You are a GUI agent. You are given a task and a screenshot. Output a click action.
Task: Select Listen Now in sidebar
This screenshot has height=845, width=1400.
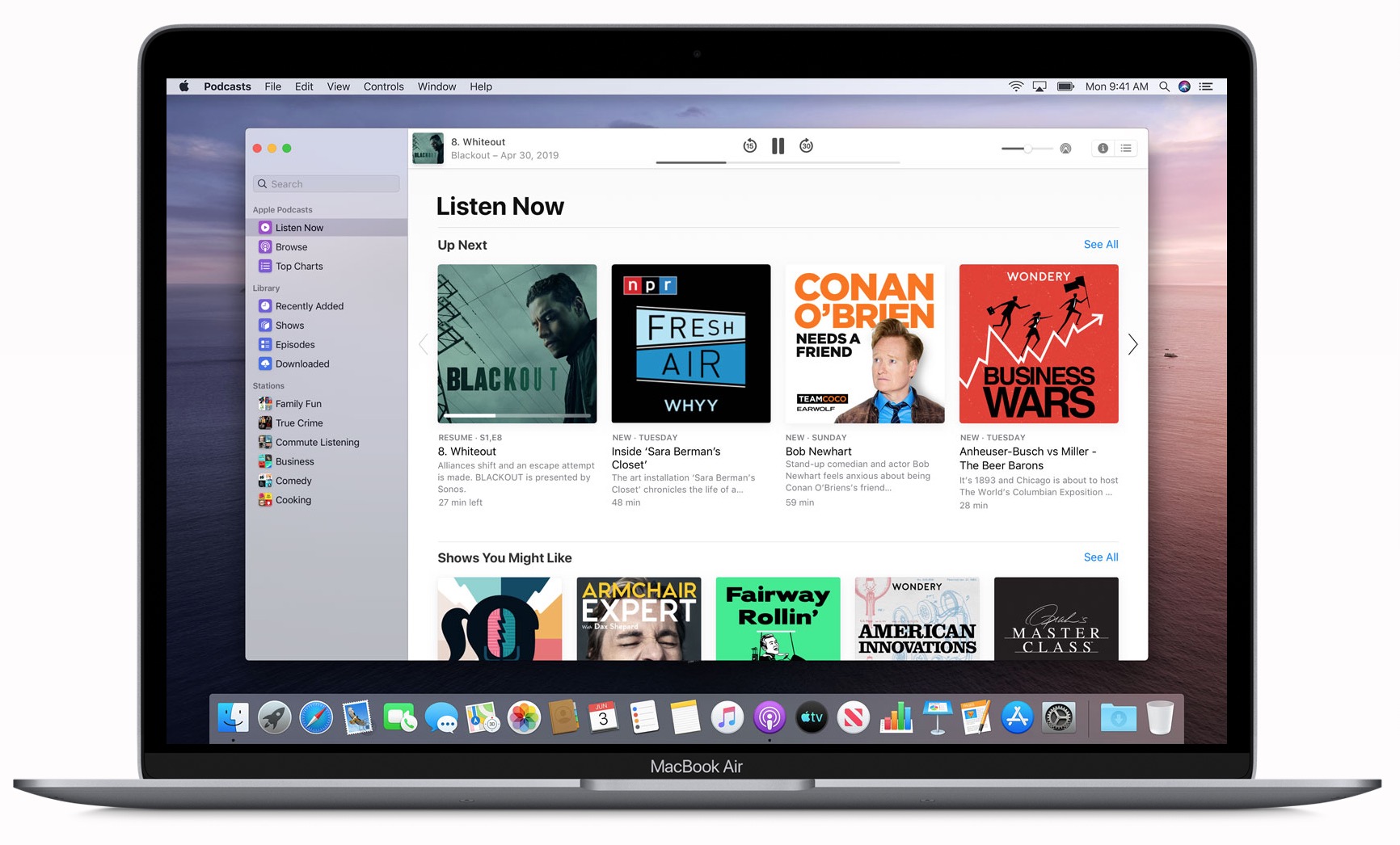click(x=327, y=228)
